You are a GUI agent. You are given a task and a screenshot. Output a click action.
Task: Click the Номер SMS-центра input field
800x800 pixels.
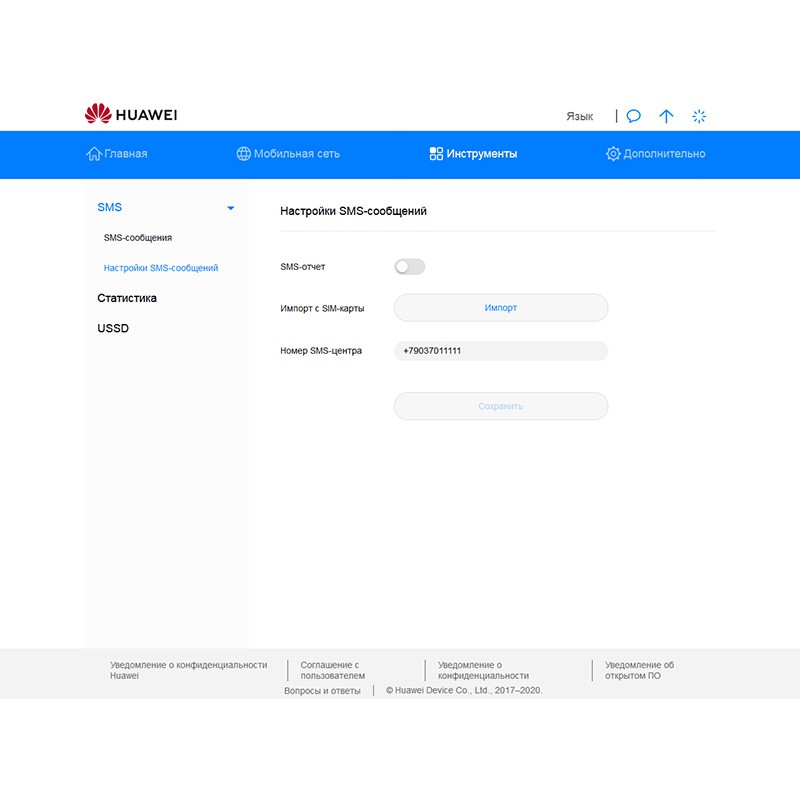pos(501,351)
